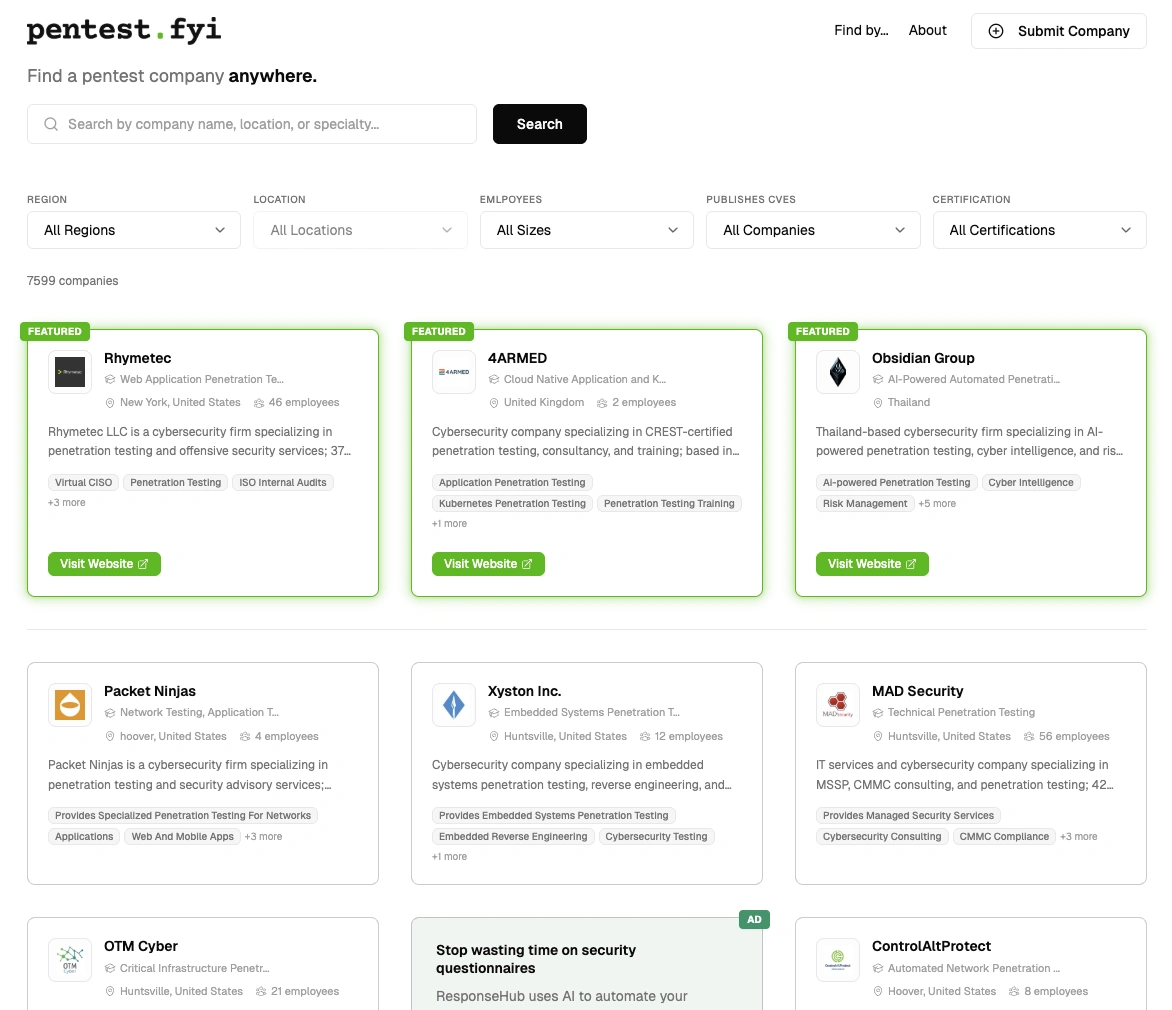The width and height of the screenshot is (1172, 1010).
Task: Click the blue Xyston Inc. logo
Action: click(453, 704)
